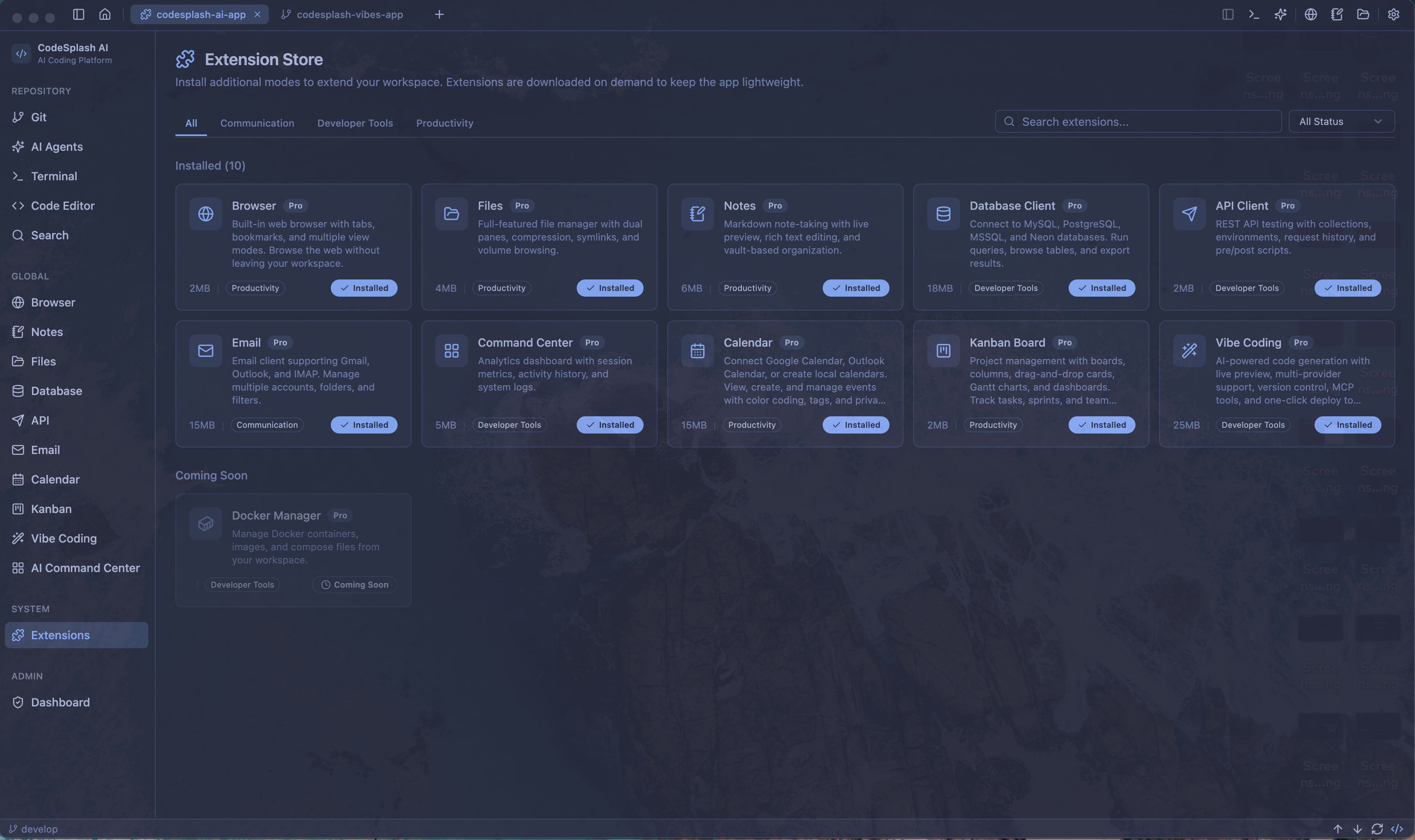
Task: Click the home icon in title bar
Action: 105,14
